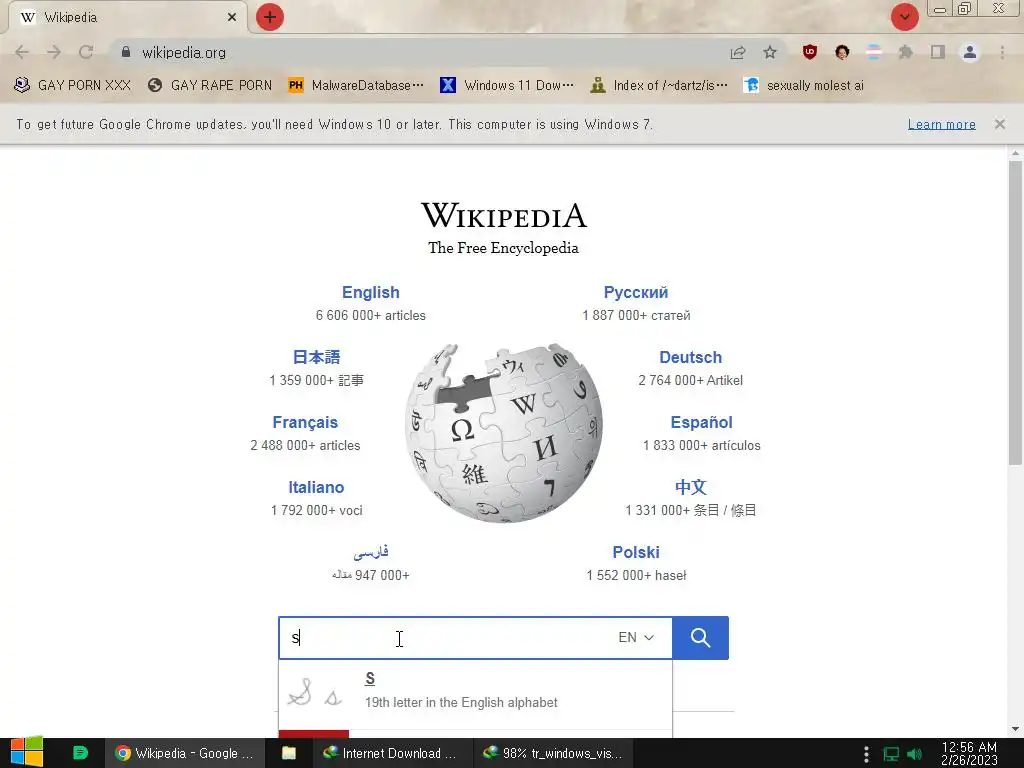Go to Deutsch Wikipedia
Image resolution: width=1024 pixels, height=768 pixels.
(690, 357)
